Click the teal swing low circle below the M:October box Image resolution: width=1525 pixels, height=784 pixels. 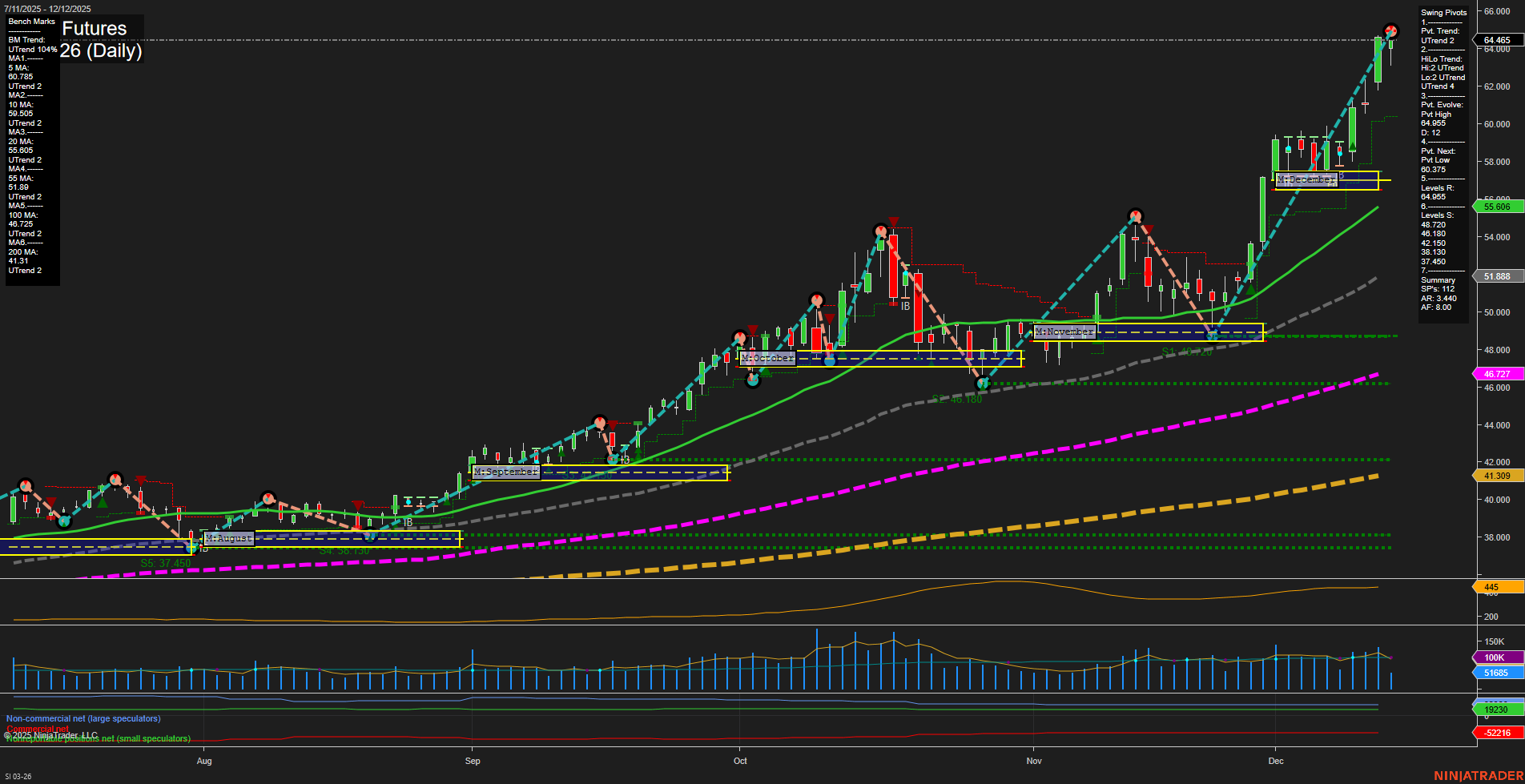[x=753, y=380]
